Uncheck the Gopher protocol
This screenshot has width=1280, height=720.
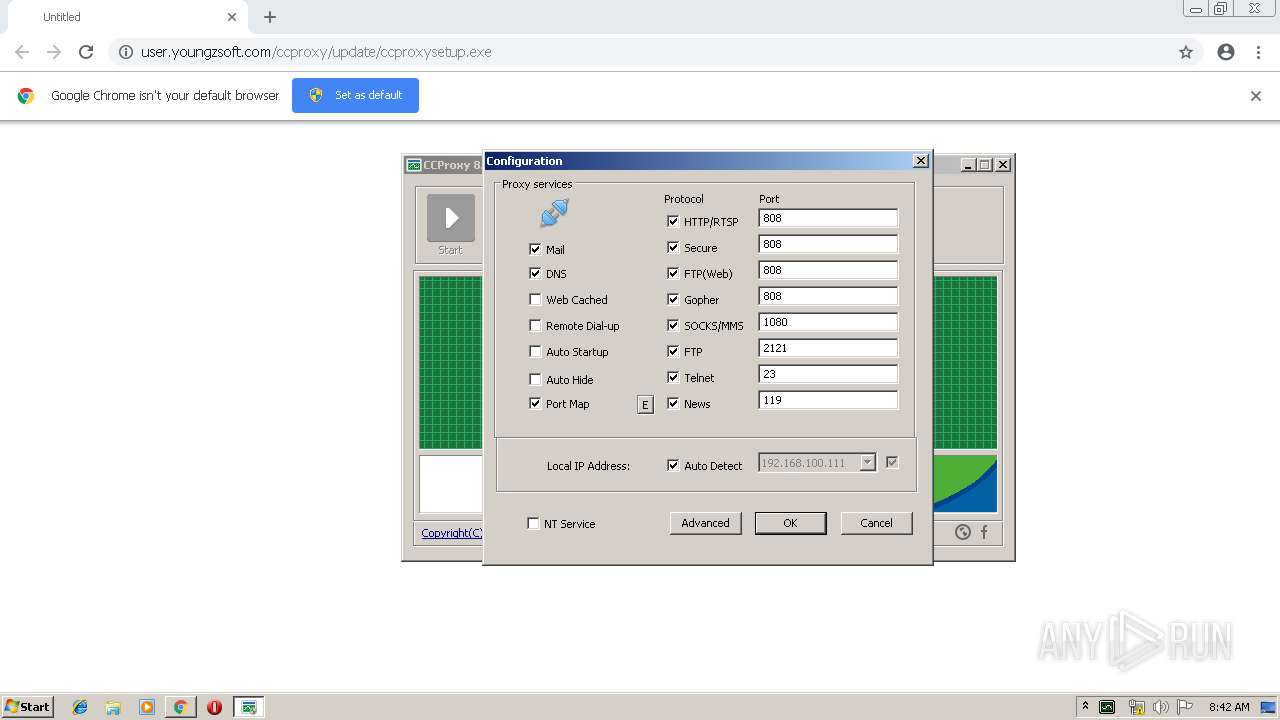point(673,299)
